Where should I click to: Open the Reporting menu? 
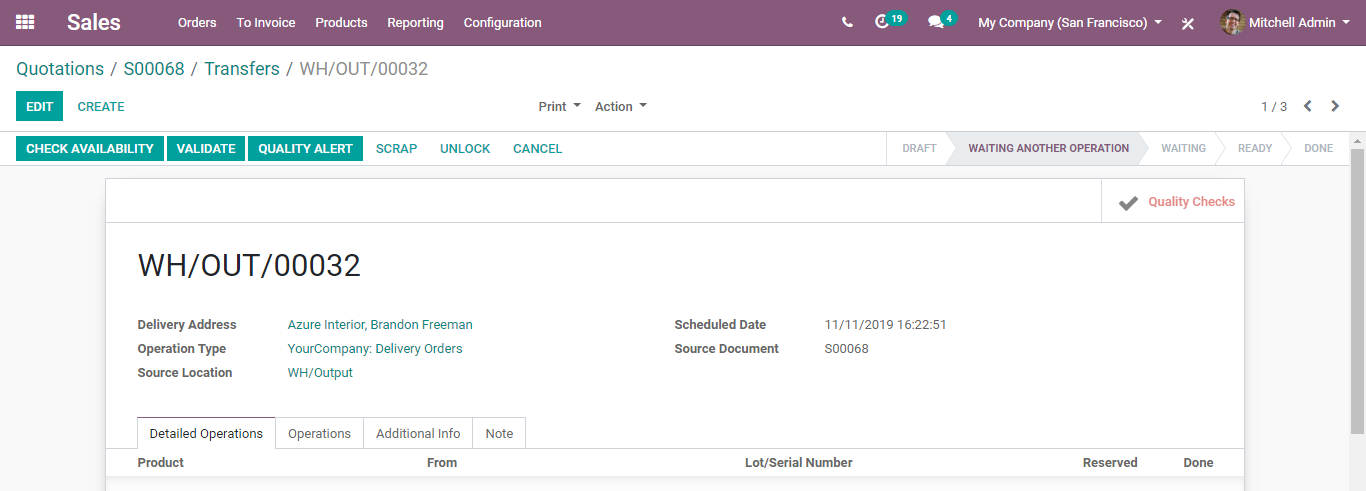coord(415,22)
